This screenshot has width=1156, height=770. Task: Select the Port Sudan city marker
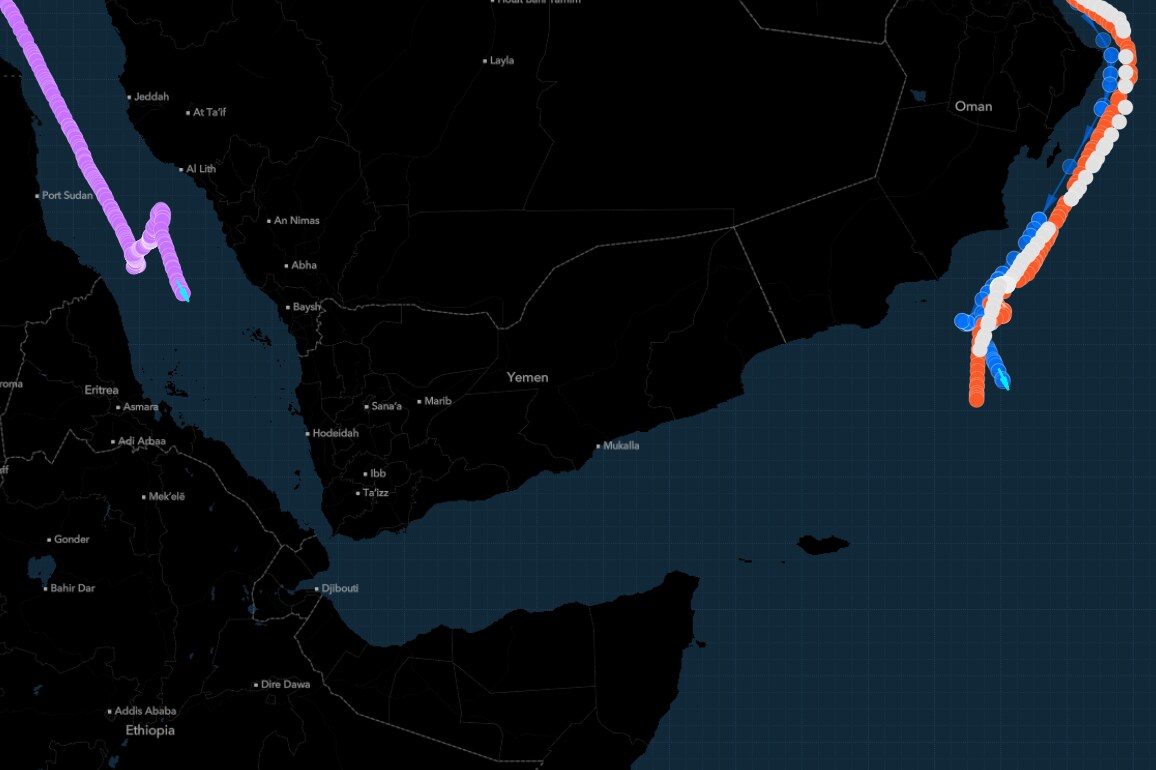point(38,196)
